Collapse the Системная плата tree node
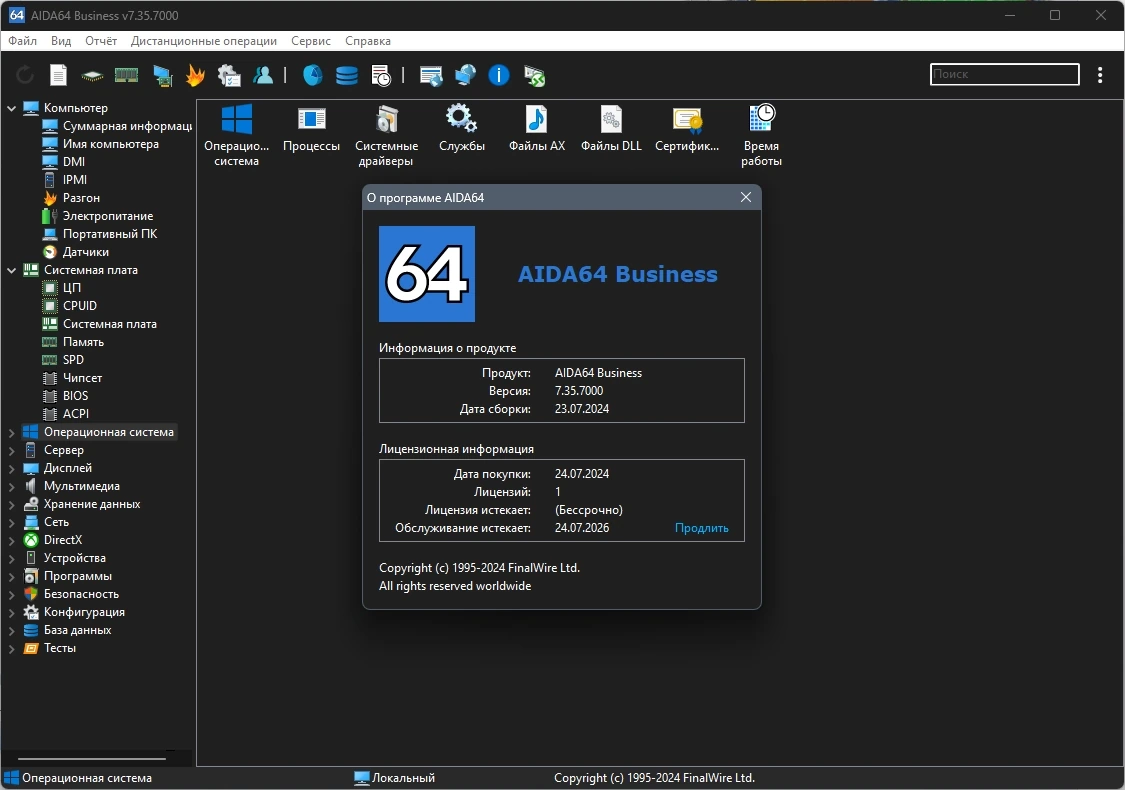The height and width of the screenshot is (790, 1125). pos(11,271)
